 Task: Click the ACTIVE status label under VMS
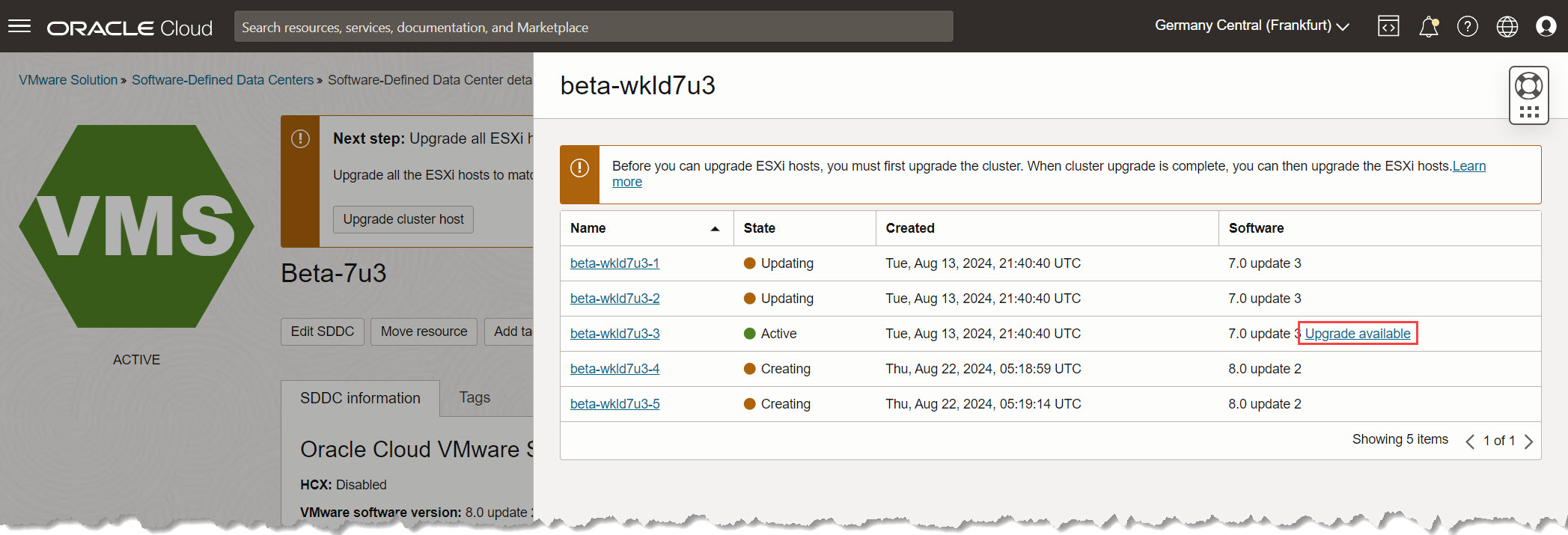[136, 360]
